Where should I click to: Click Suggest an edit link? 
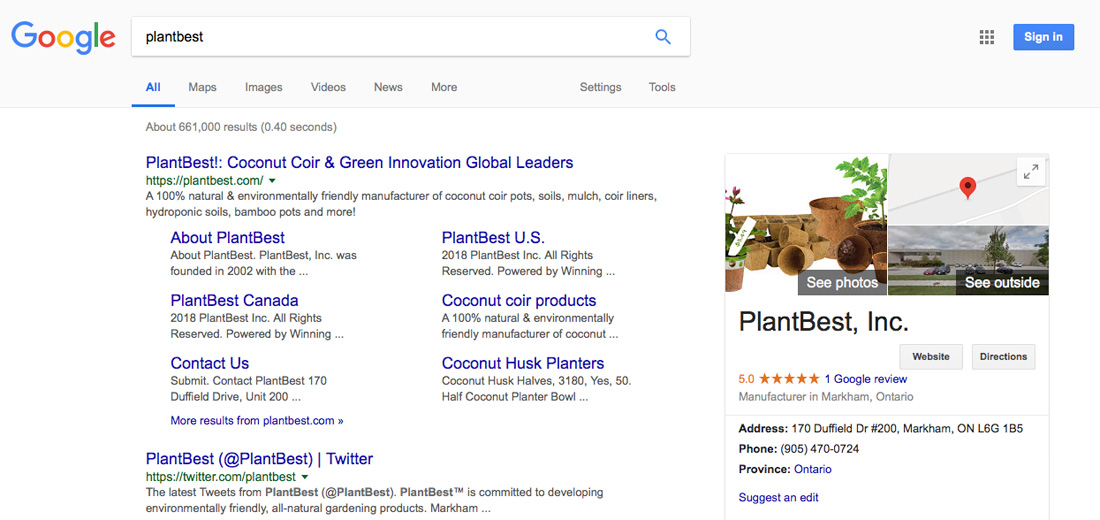(x=779, y=498)
